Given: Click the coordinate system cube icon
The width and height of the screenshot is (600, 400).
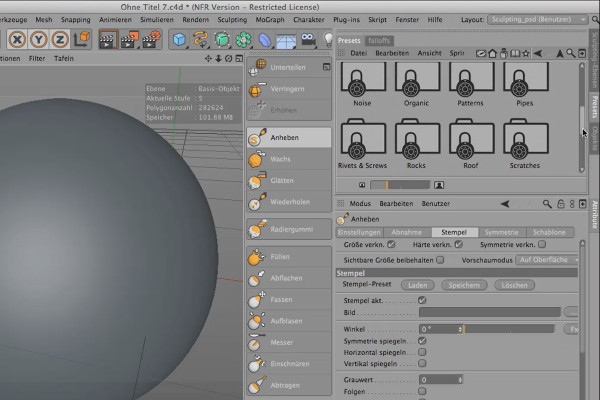Looking at the screenshot, I should coord(82,39).
